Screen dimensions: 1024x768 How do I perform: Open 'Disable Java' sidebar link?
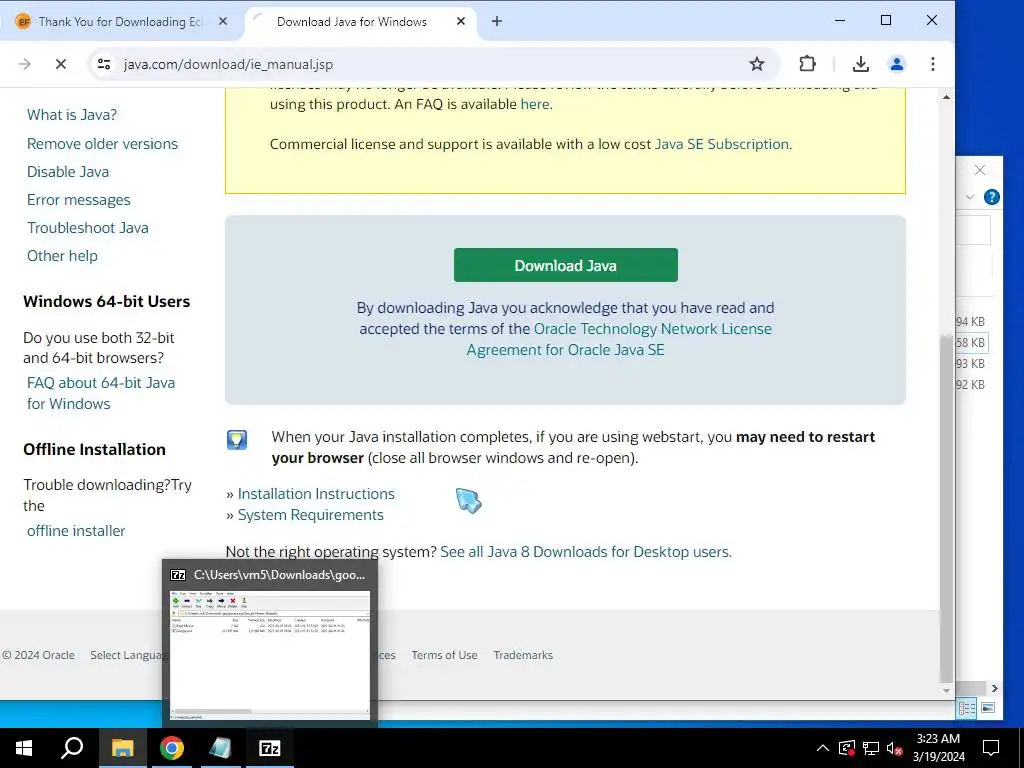point(68,172)
